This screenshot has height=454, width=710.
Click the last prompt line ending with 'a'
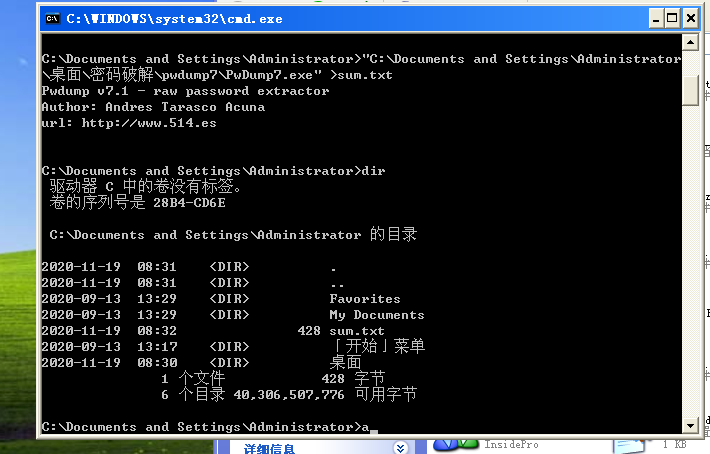click(x=206, y=427)
